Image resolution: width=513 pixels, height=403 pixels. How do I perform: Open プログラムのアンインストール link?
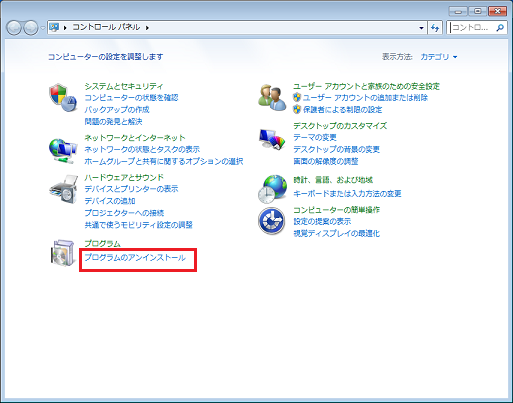point(135,258)
